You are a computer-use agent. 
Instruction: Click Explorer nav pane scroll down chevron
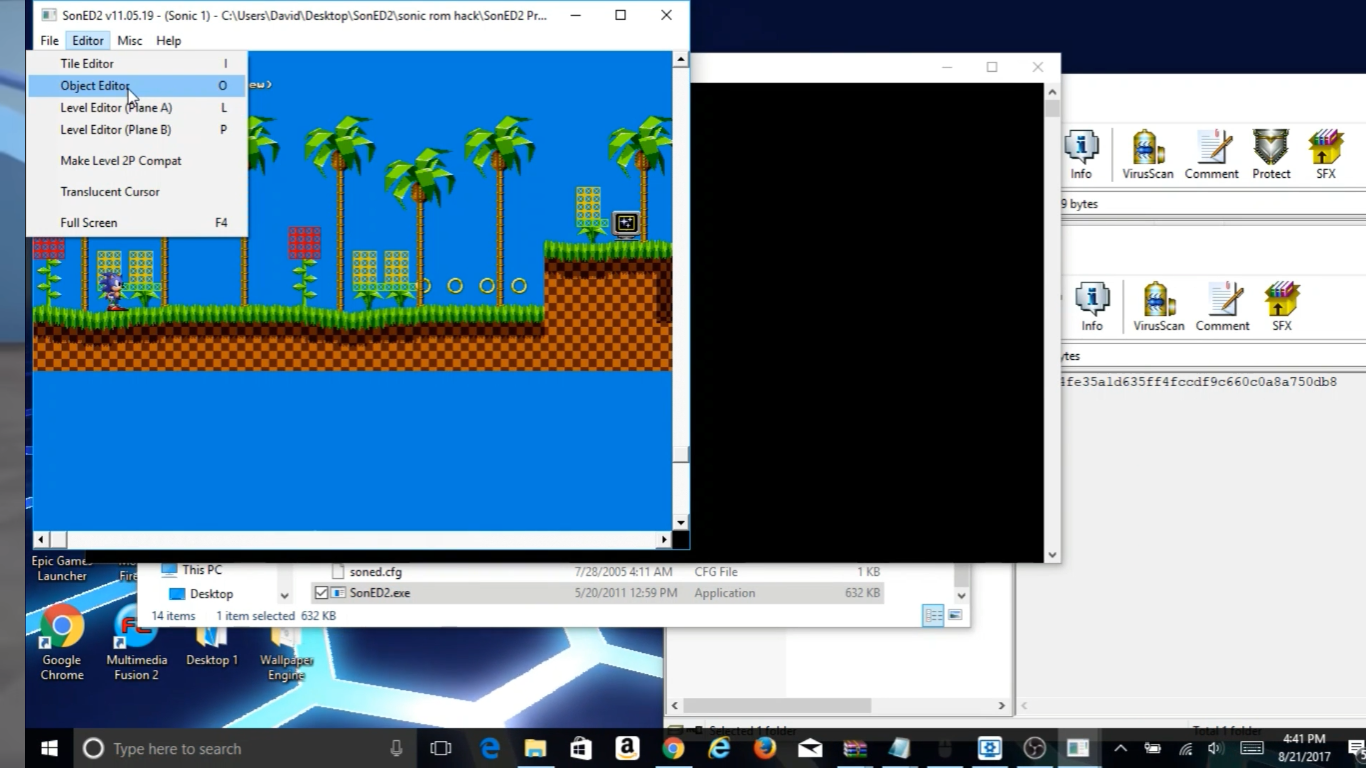pyautogui.click(x=284, y=595)
